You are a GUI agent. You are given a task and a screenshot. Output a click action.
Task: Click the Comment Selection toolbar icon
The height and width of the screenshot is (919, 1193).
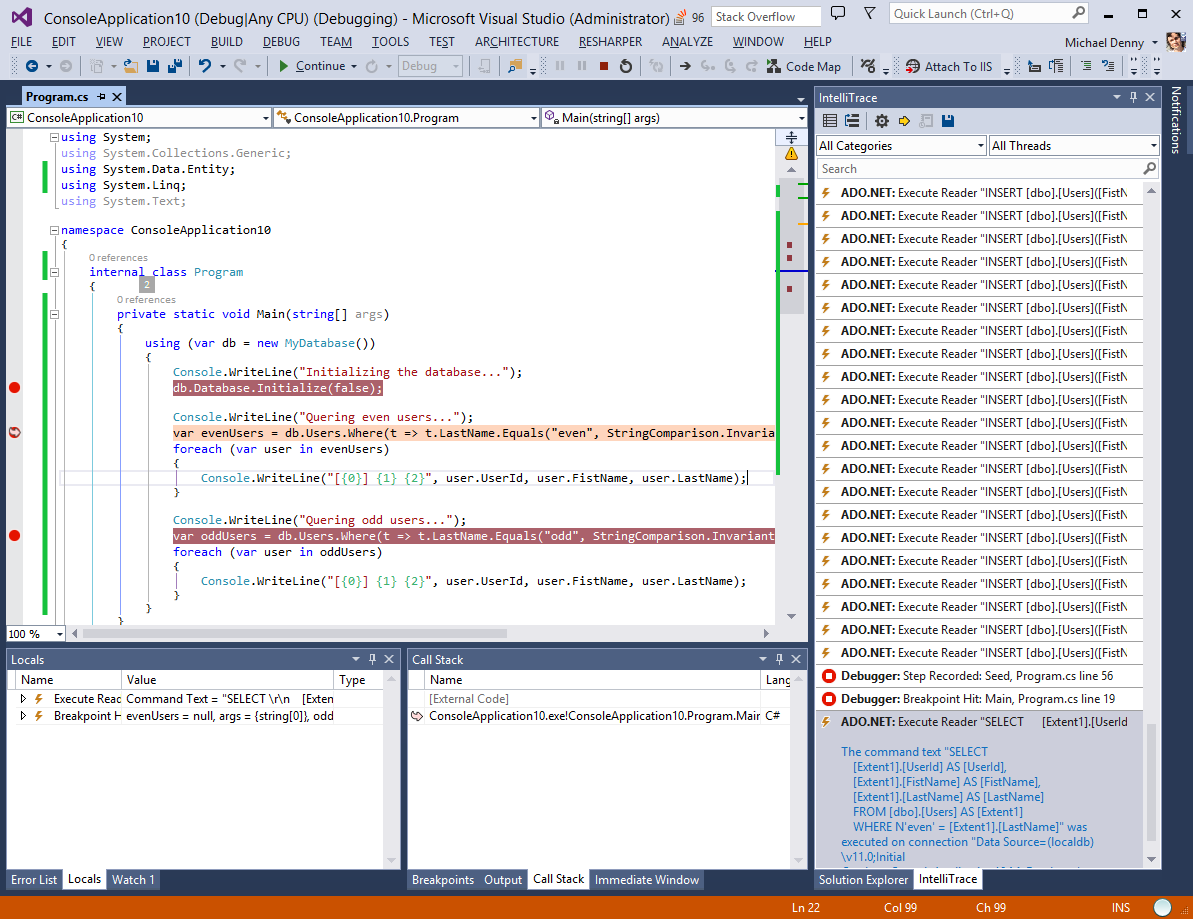click(1086, 66)
